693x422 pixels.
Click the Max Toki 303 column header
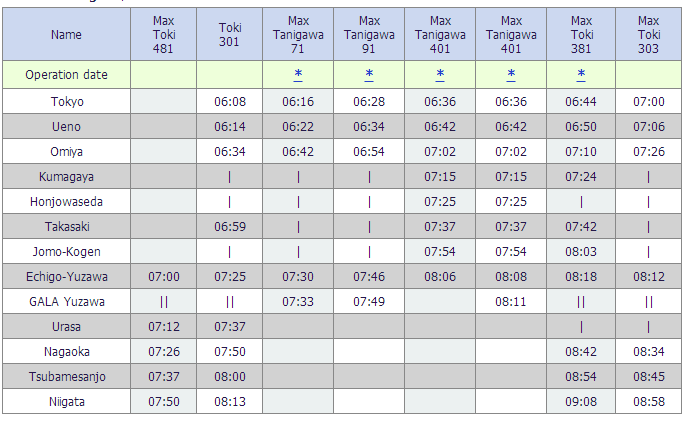coord(648,35)
